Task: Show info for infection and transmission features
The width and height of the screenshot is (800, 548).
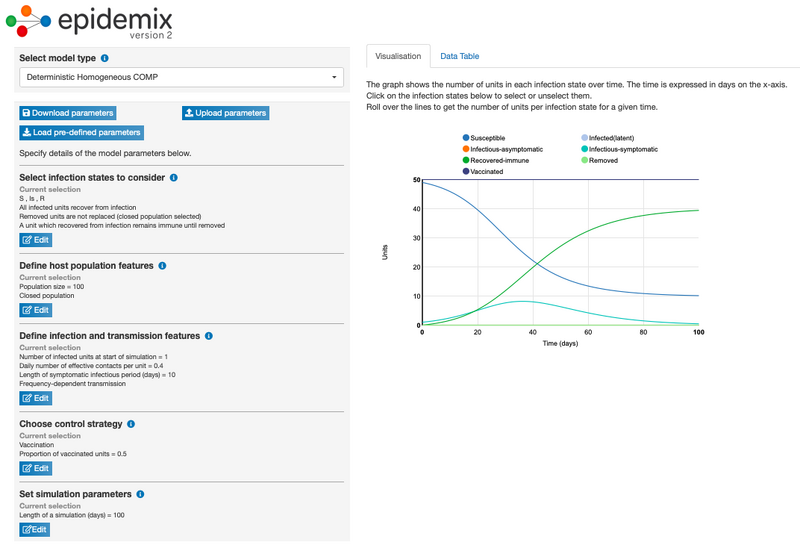Action: 209,336
